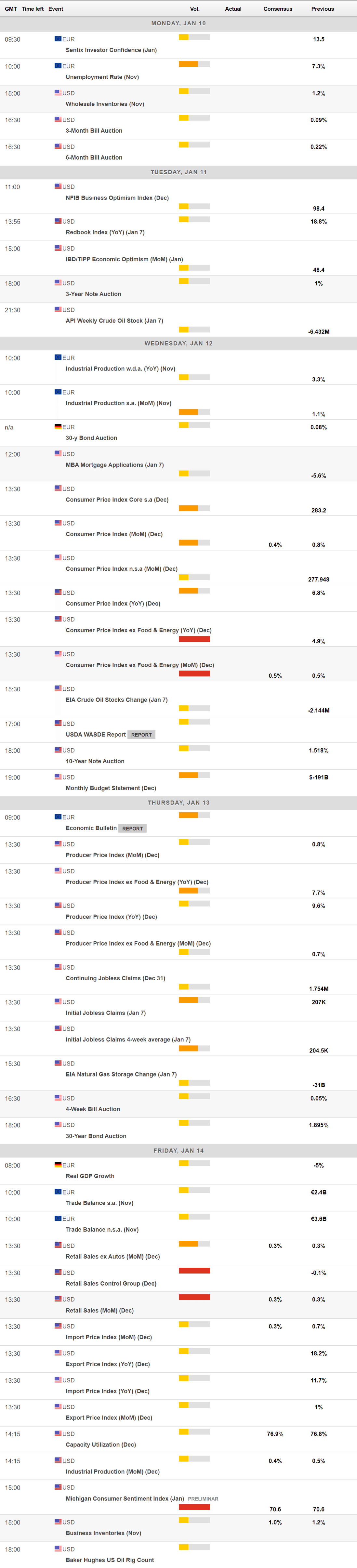Click US flag for Monthly Budget Statement
The height and width of the screenshot is (1568, 357).
click(58, 777)
